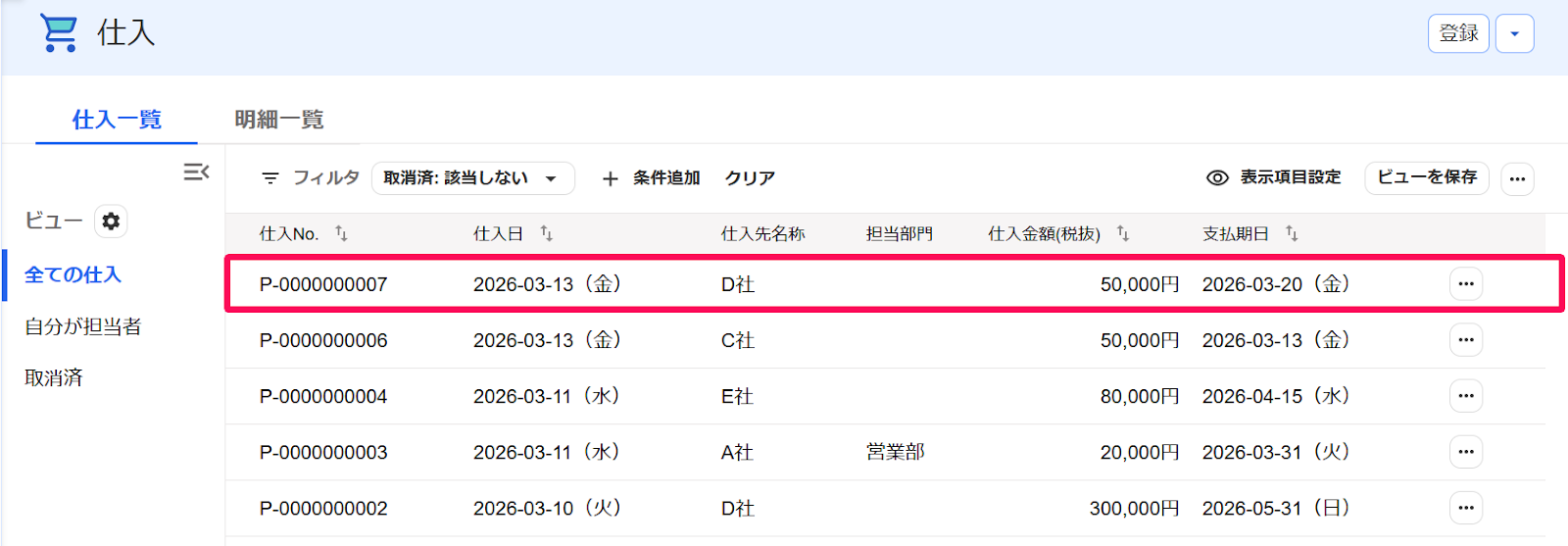Switch to the 明細一覧 tab
Screen dimensions: 1568x546
(279, 120)
